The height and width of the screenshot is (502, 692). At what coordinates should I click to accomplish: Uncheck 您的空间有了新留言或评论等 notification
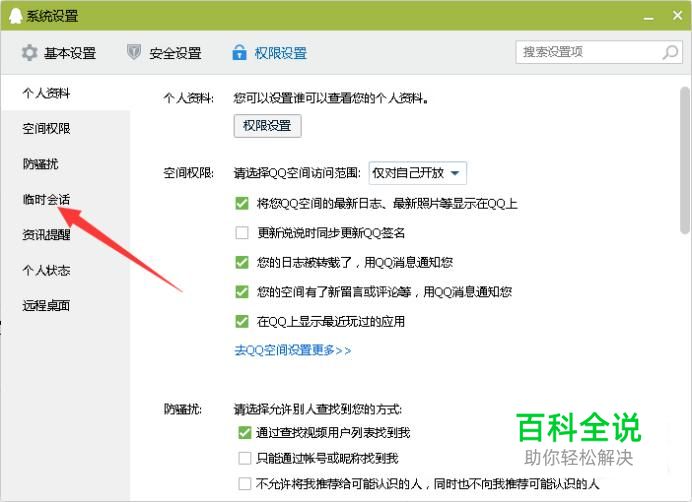242,292
